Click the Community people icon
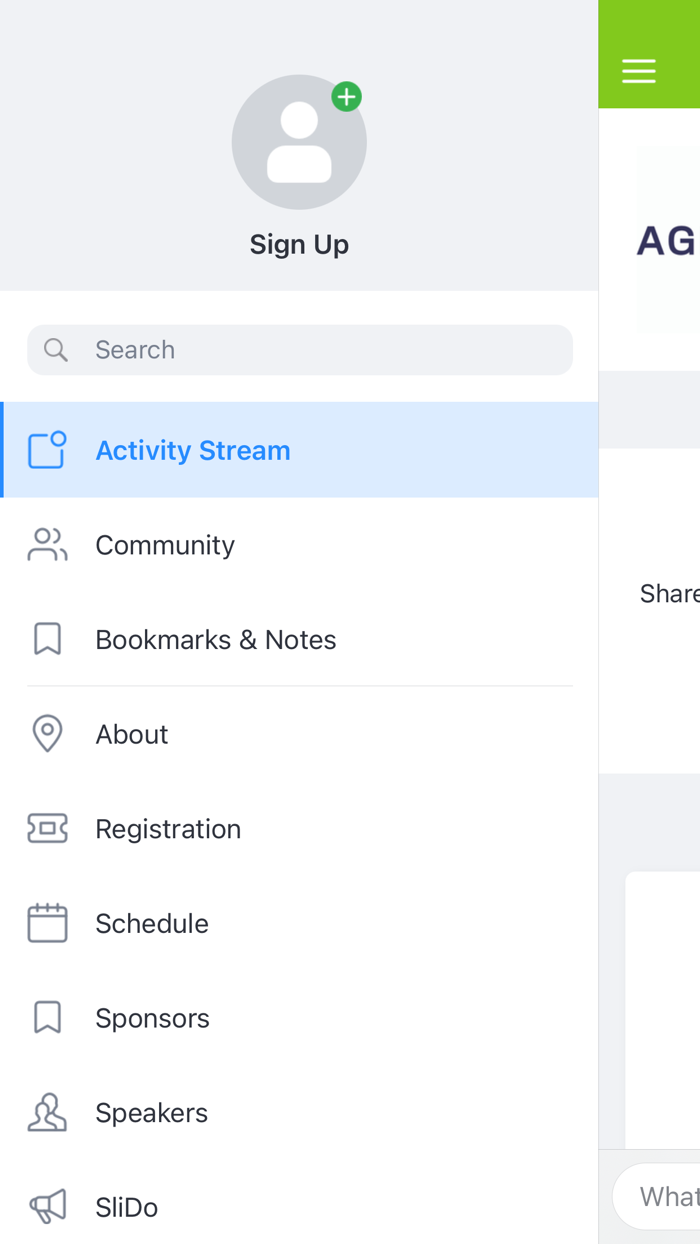 pyautogui.click(x=47, y=545)
